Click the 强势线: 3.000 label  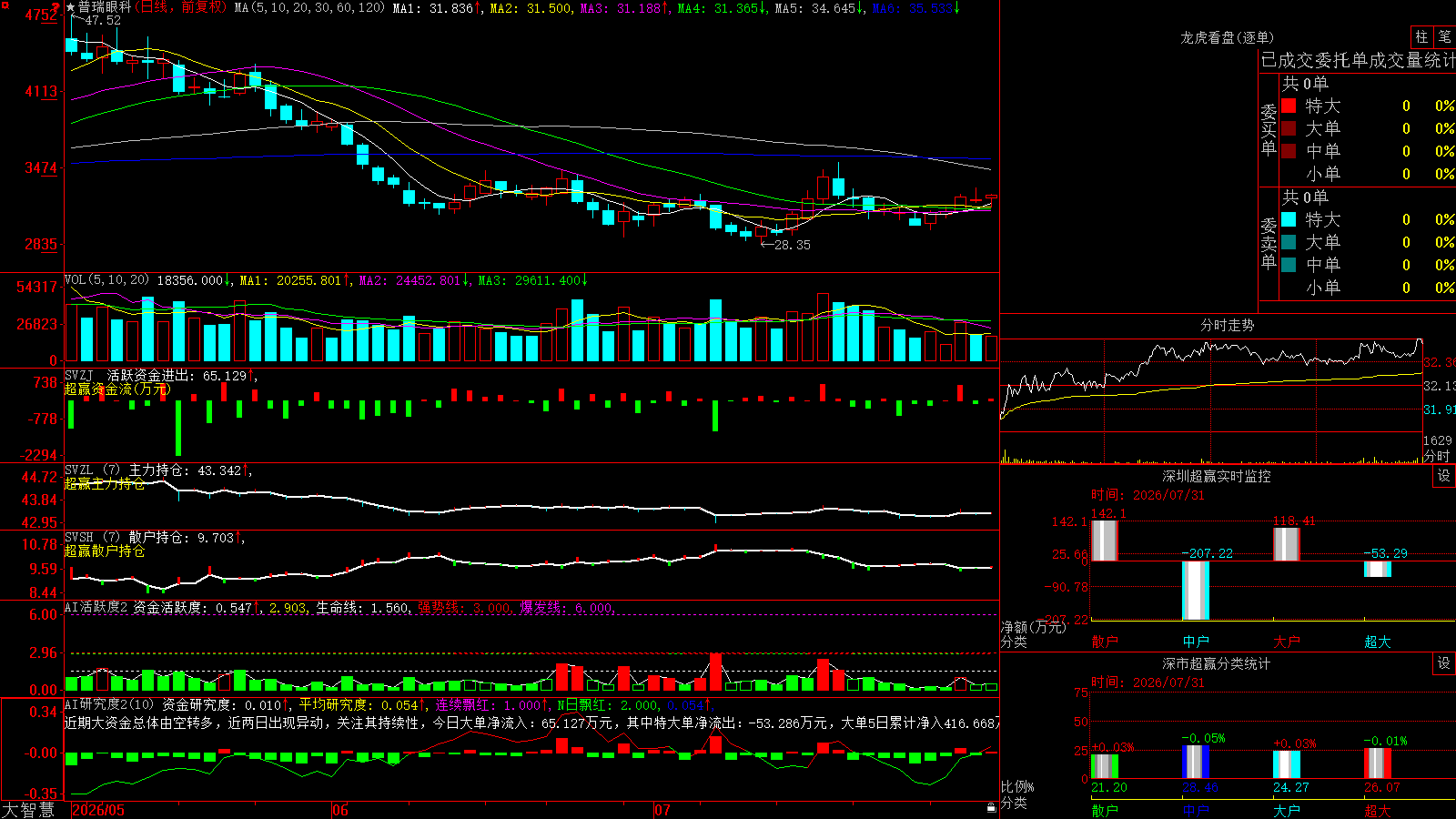click(464, 607)
